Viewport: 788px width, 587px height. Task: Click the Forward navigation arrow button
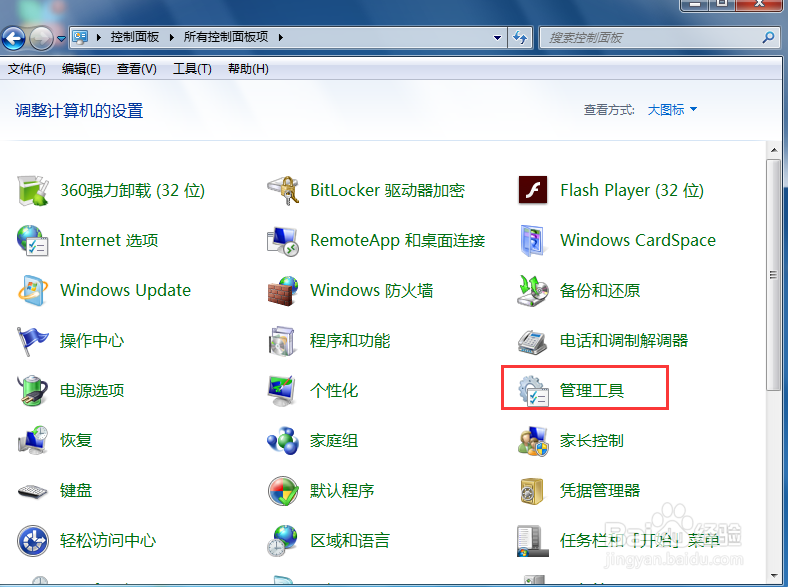[41, 38]
